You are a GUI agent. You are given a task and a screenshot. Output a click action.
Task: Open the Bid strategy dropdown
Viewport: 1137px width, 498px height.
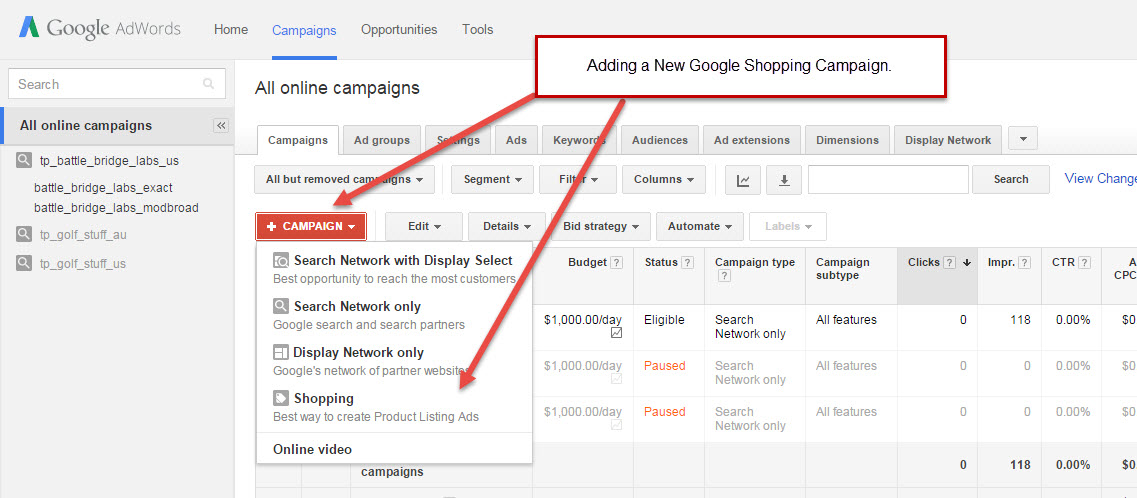601,226
